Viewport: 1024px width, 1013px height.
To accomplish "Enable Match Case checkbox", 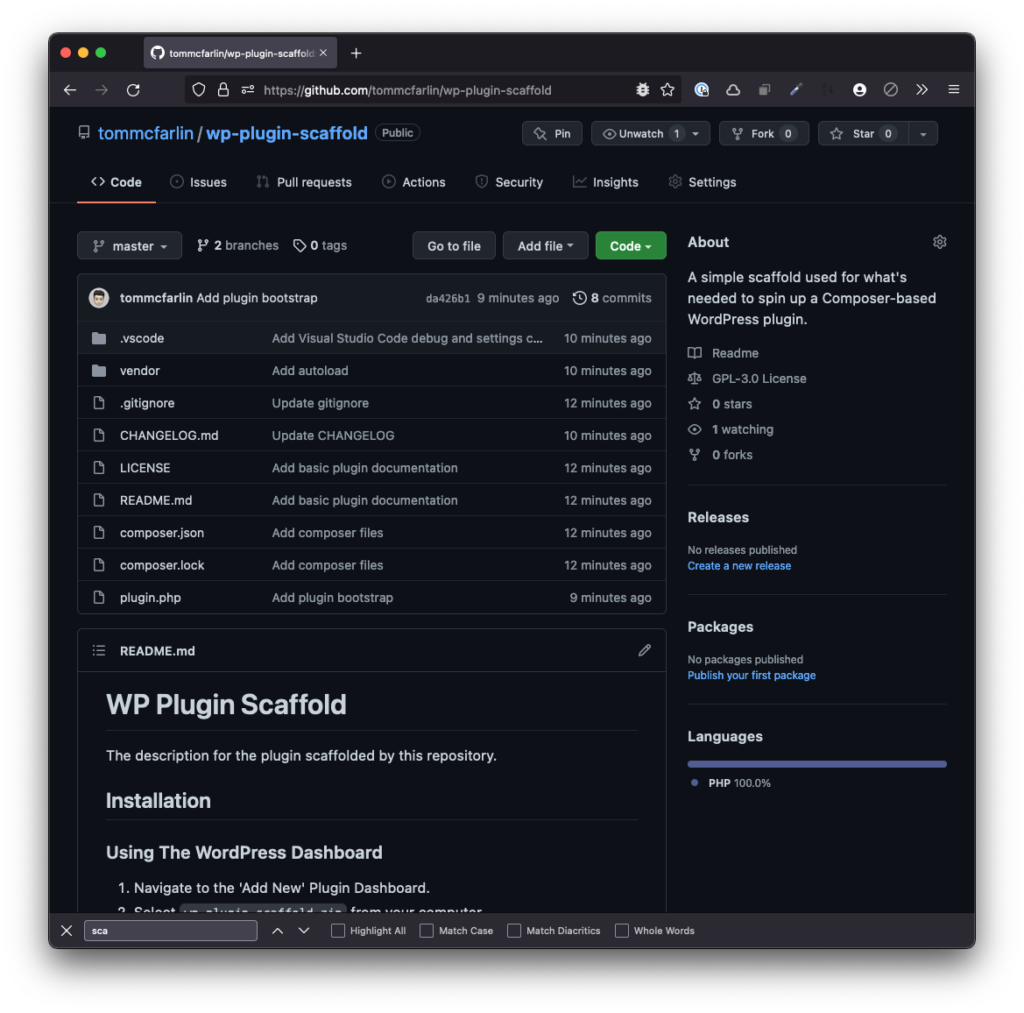I will click(426, 931).
